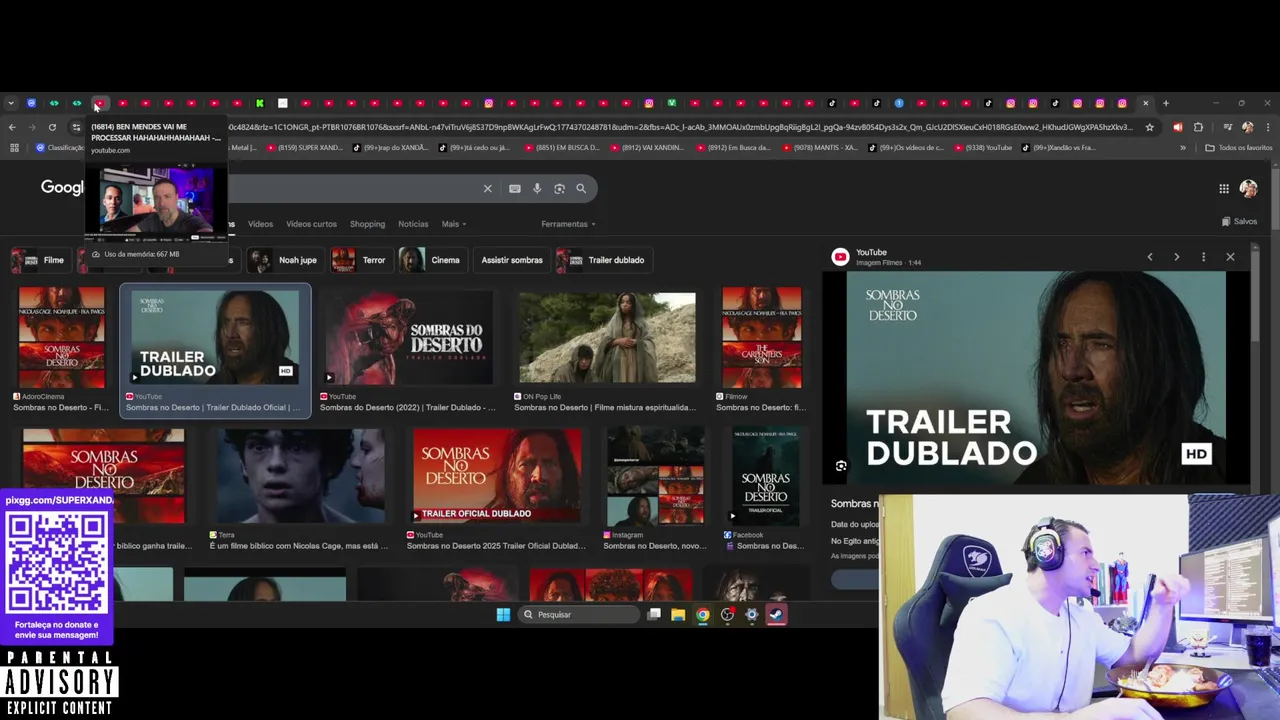1280x720 pixels.
Task: Open the media control icon in toolbar
Action: [x=1227, y=127]
